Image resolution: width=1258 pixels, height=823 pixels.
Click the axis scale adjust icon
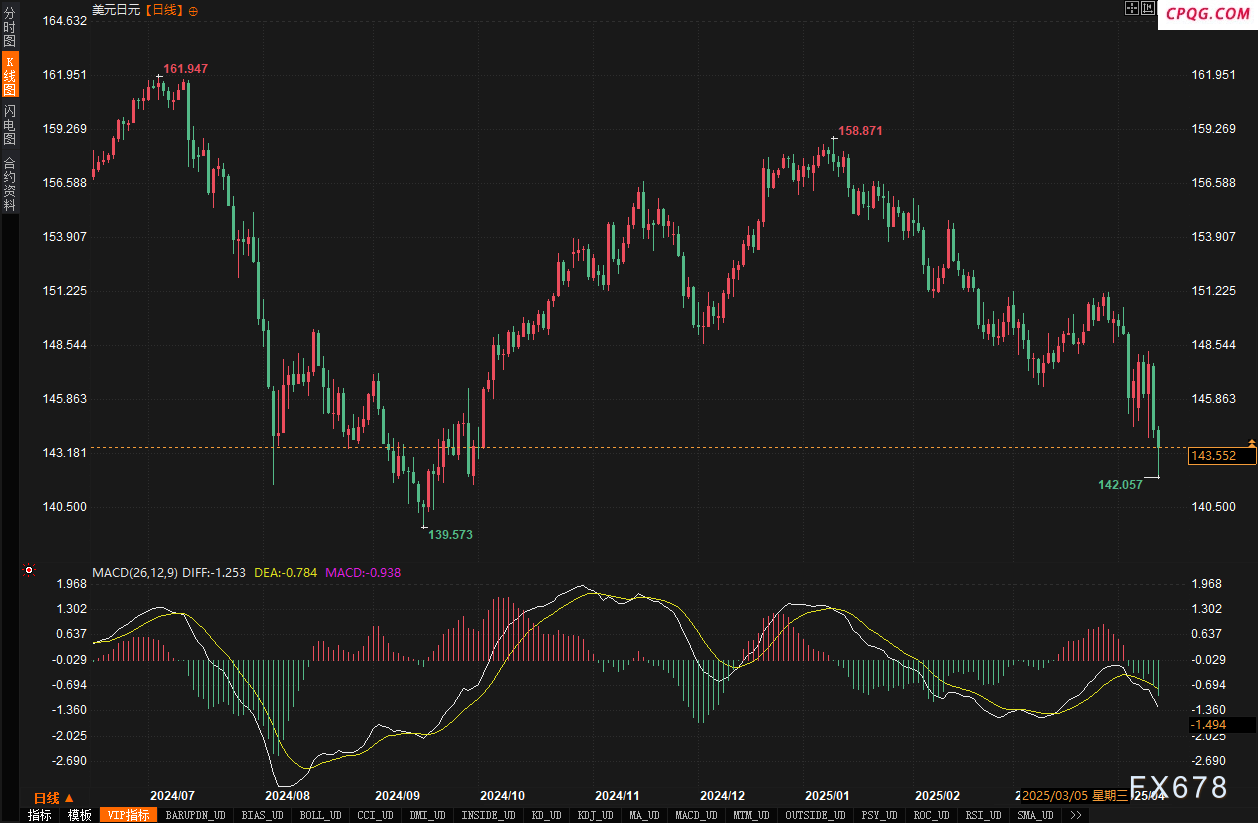coord(1149,9)
